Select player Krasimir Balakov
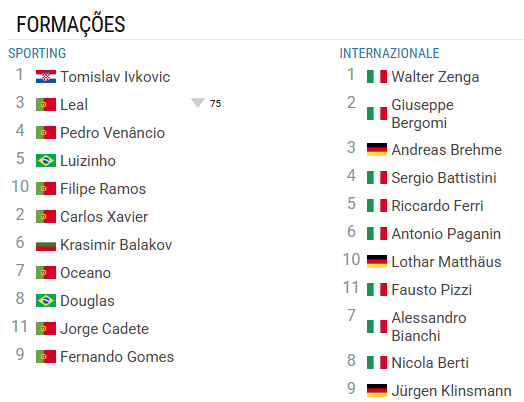This screenshot has width=524, height=402. click(x=116, y=245)
